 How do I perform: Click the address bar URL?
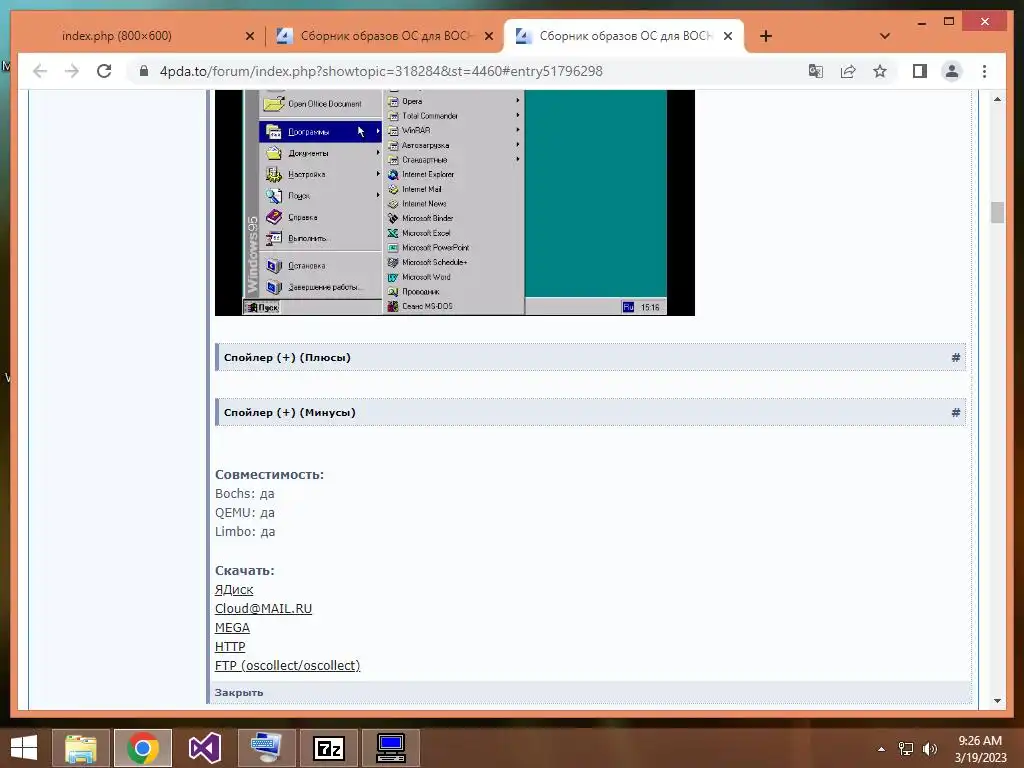click(x=381, y=71)
